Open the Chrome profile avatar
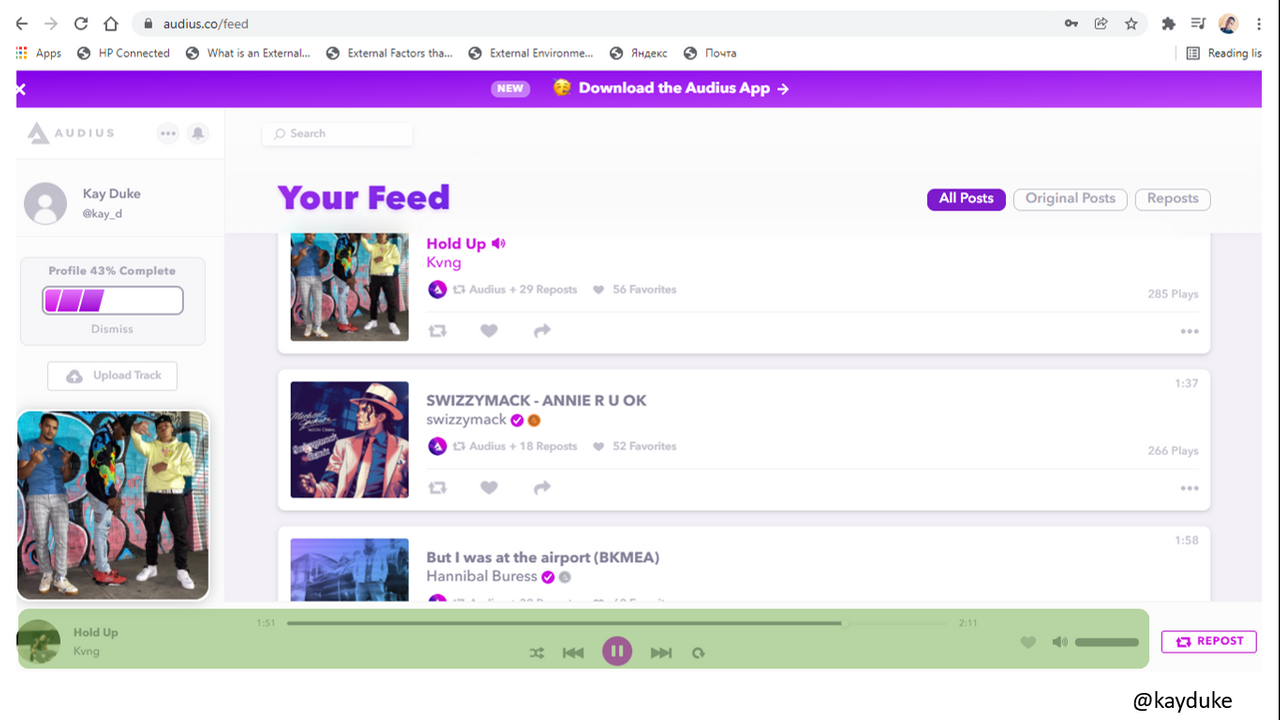Viewport: 1280px width, 720px height. click(1229, 23)
